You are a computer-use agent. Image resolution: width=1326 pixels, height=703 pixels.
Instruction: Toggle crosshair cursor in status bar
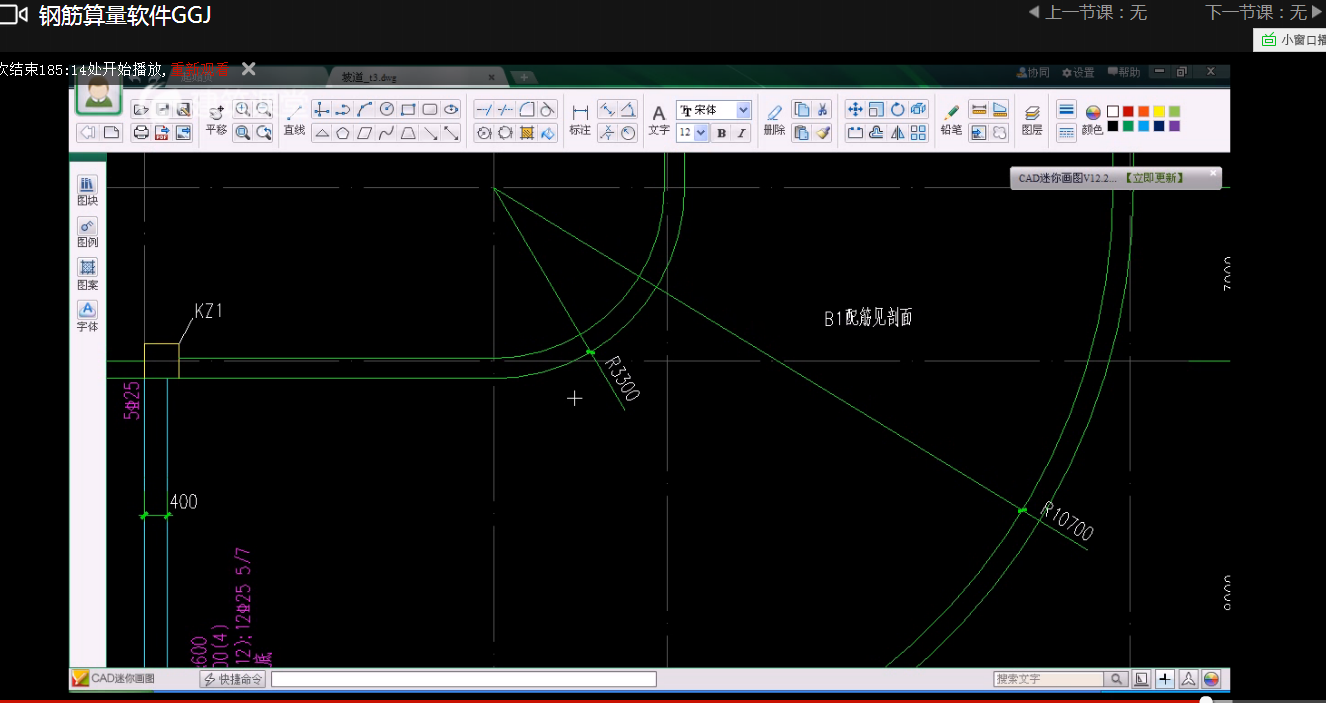click(x=1165, y=679)
